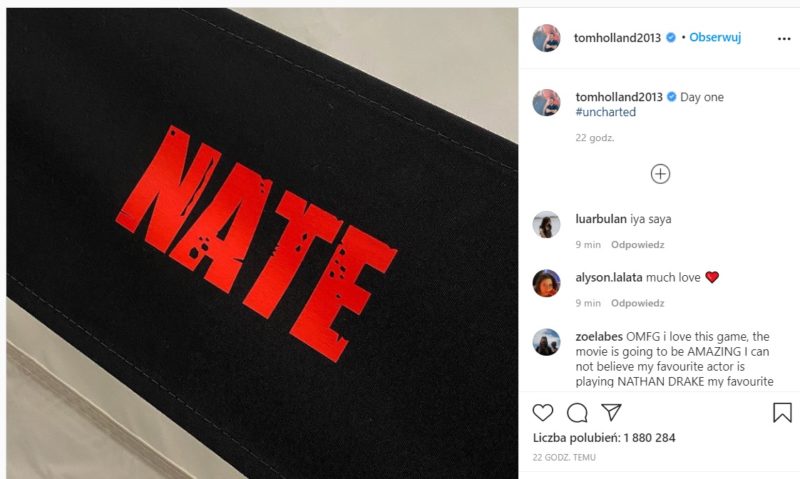Open alyson.lalata username link

[609, 278]
